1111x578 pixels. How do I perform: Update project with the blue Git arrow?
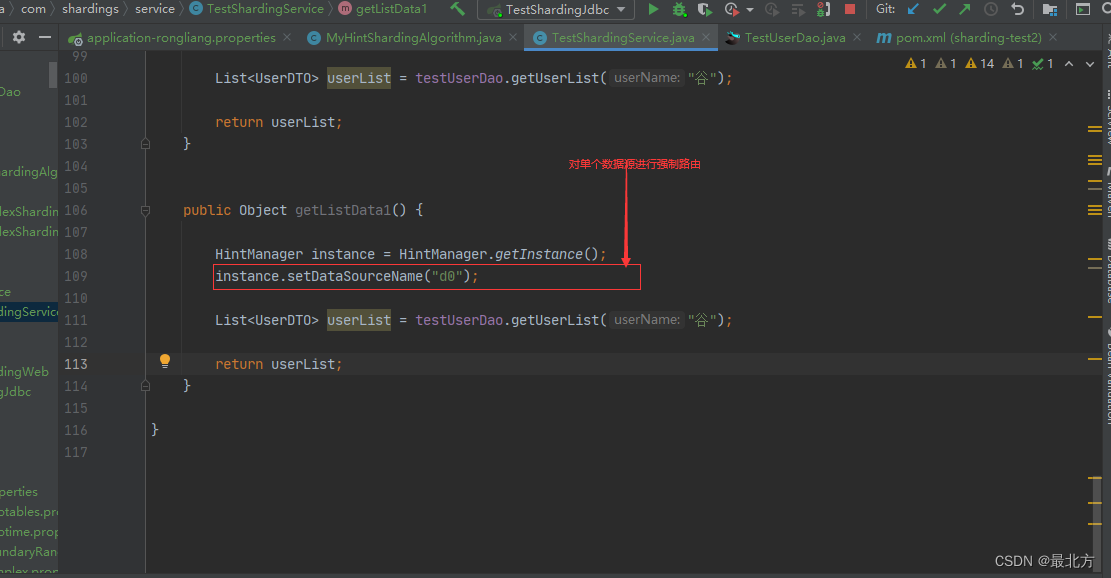(912, 9)
